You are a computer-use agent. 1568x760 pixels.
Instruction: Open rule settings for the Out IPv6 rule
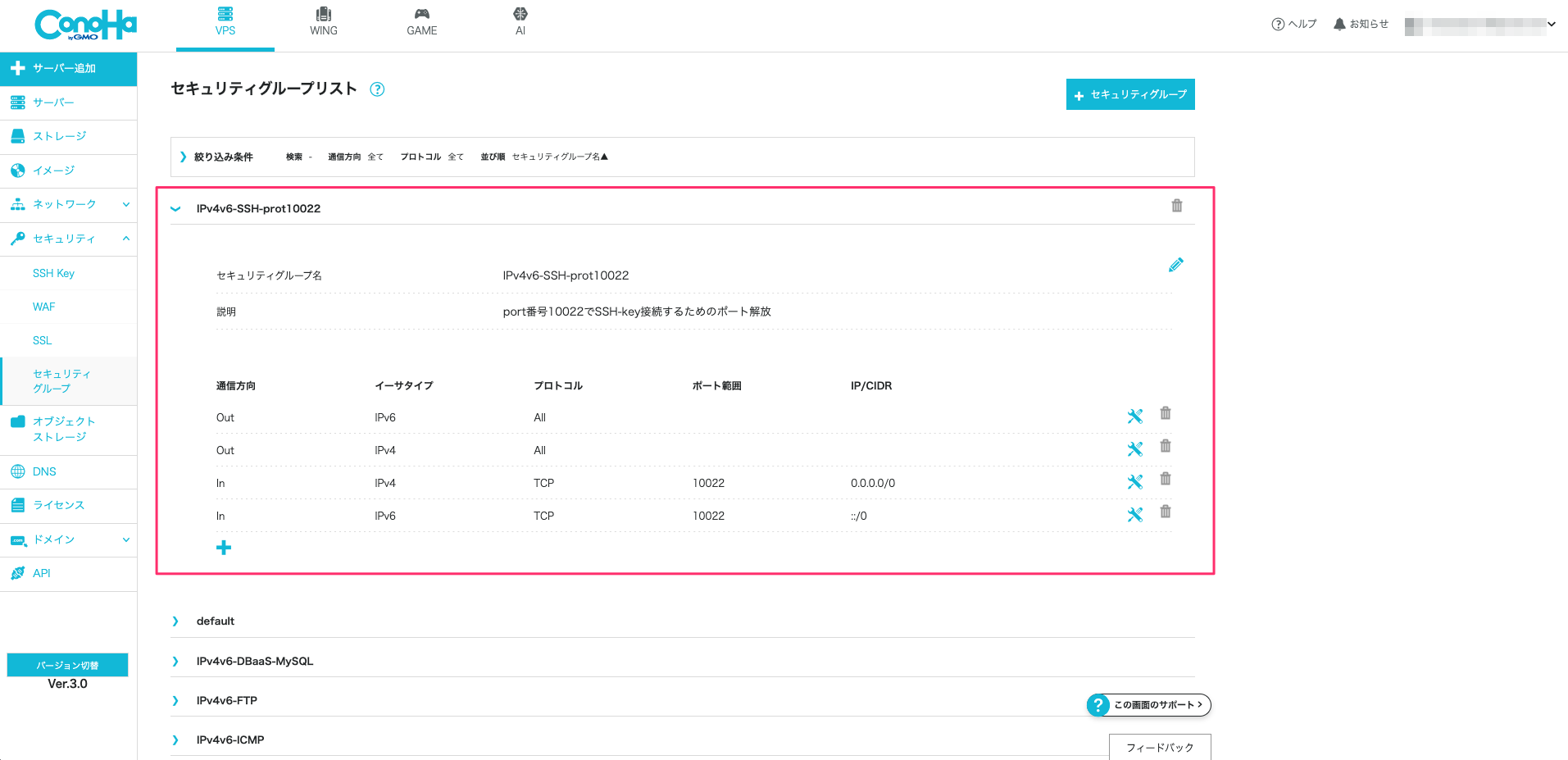pos(1135,416)
